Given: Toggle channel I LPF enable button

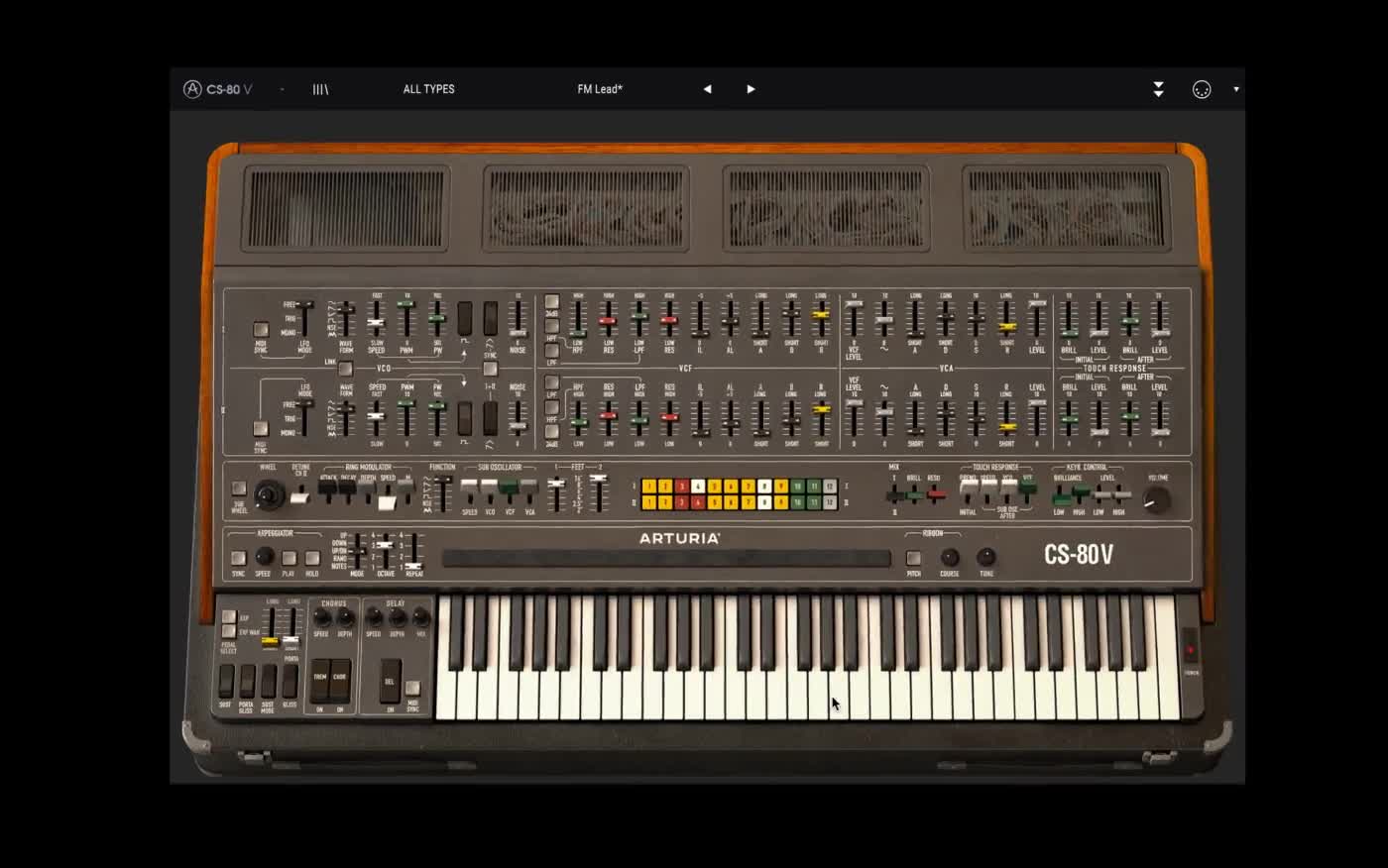Looking at the screenshot, I should pos(552,351).
